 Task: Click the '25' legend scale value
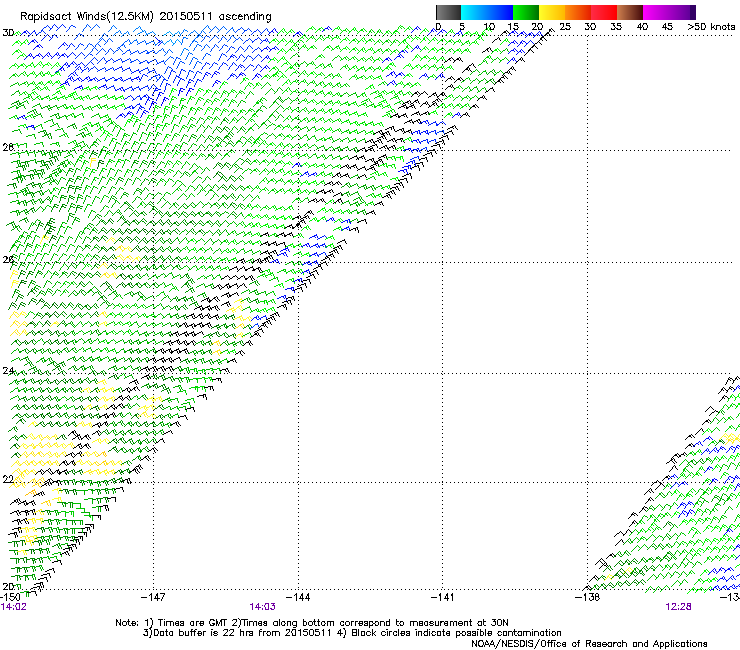click(x=565, y=27)
